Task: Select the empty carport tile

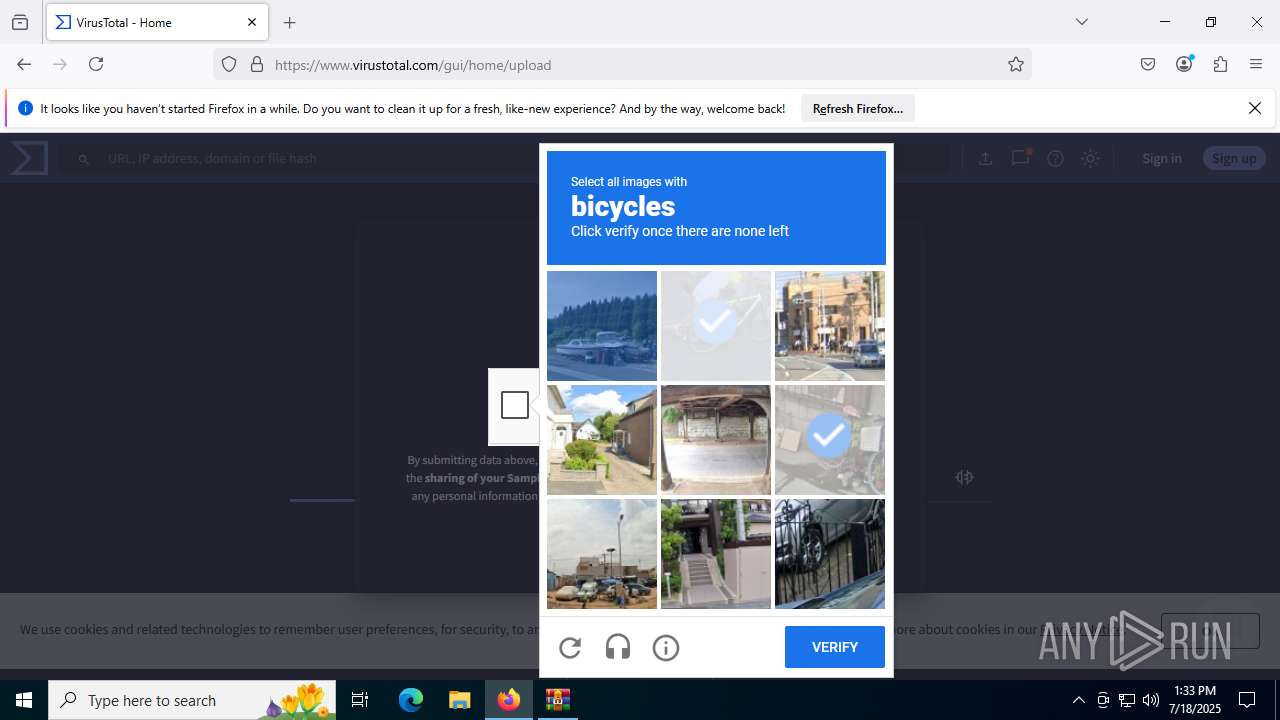Action: 716,440
